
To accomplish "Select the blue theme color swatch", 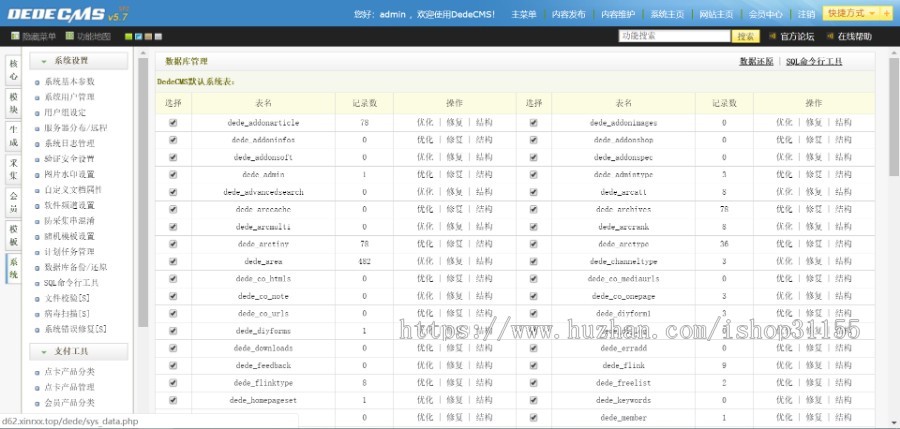I will [138, 37].
